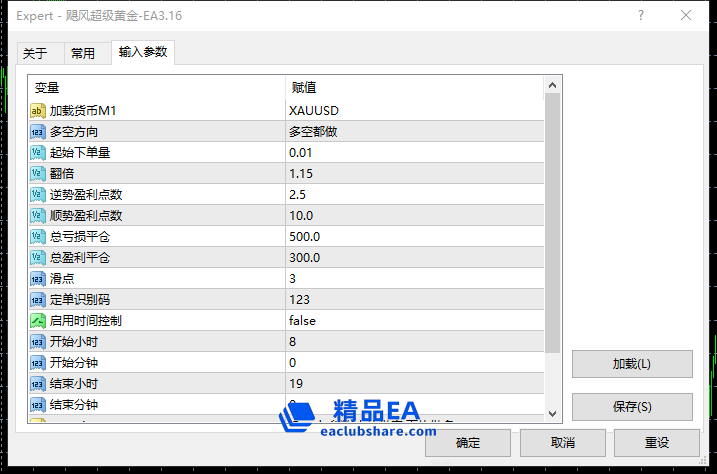Select the 启用时间控制 variable name
Screen dimensions: 717x474
click(x=86, y=321)
